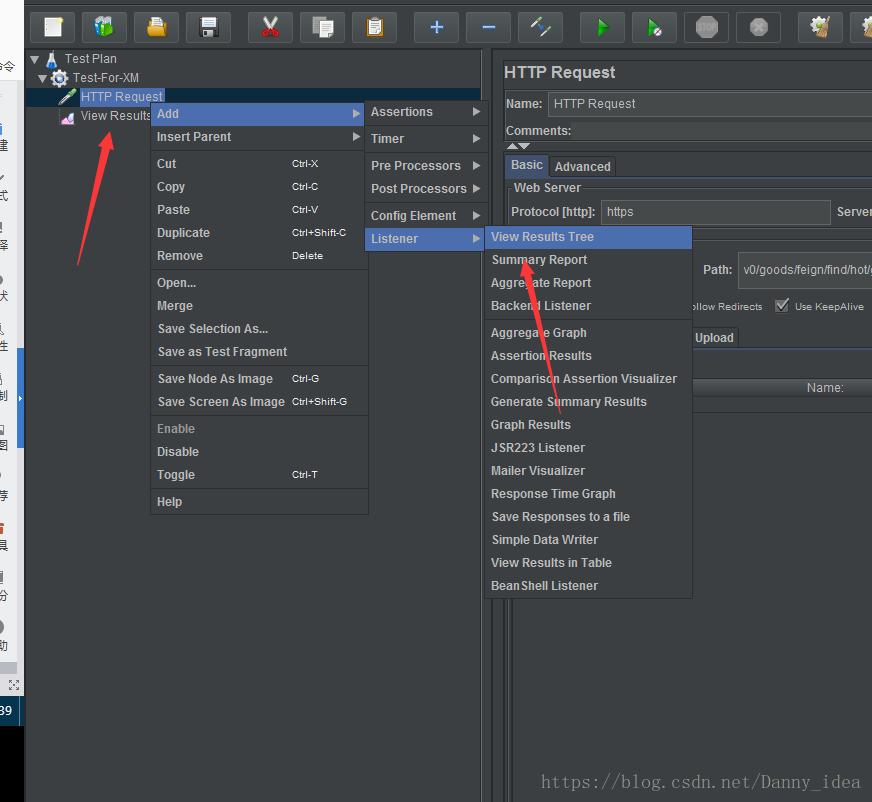Click the New test plan icon

pyautogui.click(x=52, y=27)
